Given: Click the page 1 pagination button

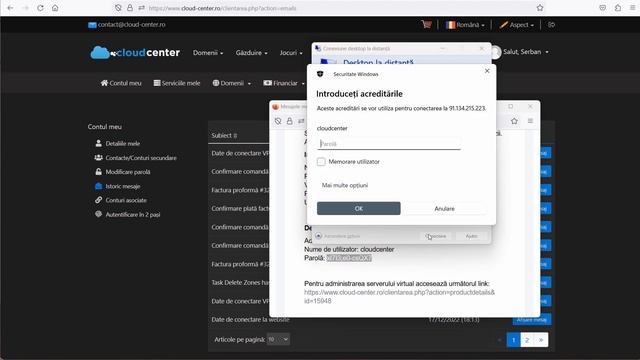Looking at the screenshot, I should tap(513, 340).
